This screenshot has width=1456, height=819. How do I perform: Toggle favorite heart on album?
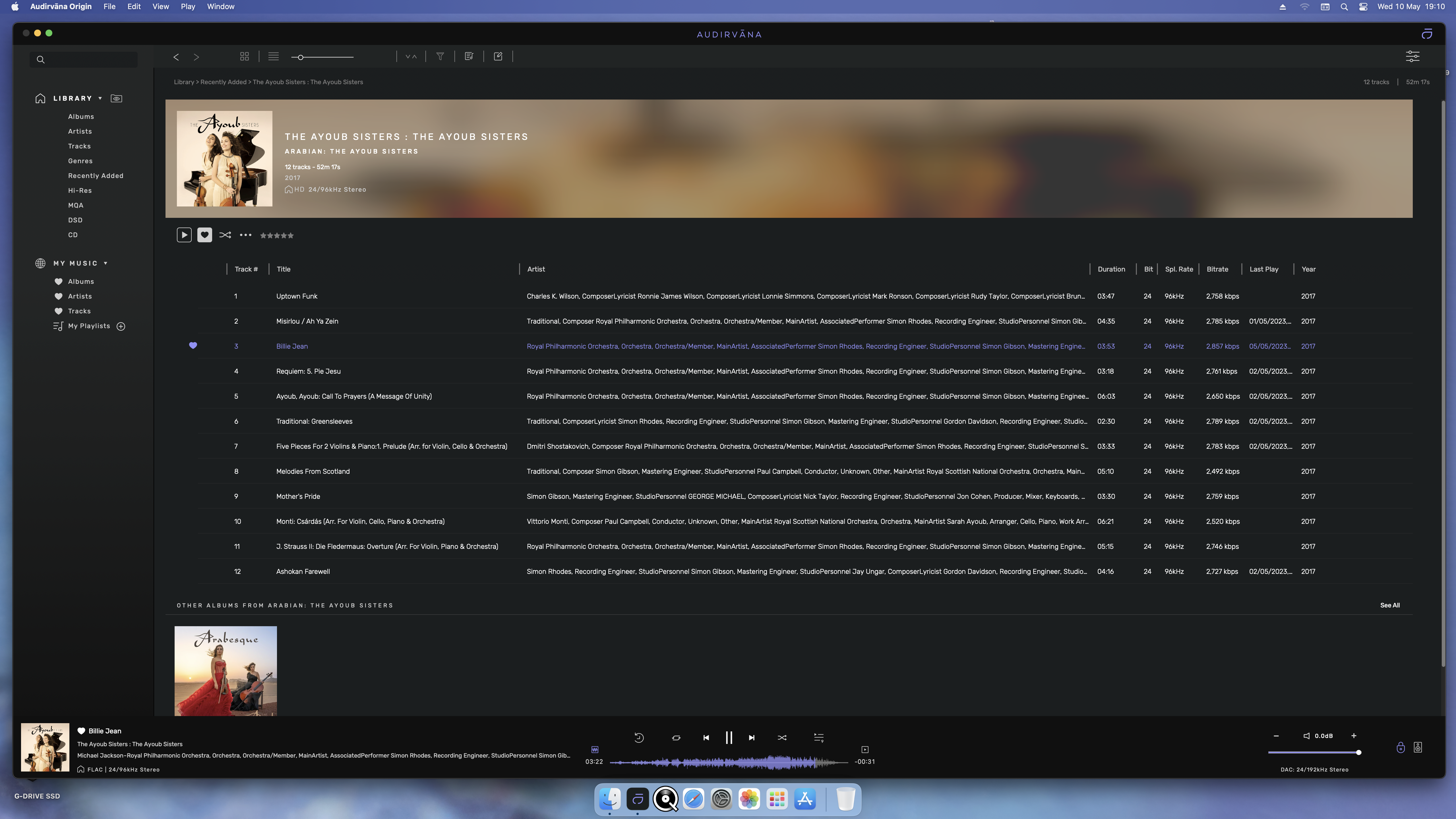pos(205,235)
